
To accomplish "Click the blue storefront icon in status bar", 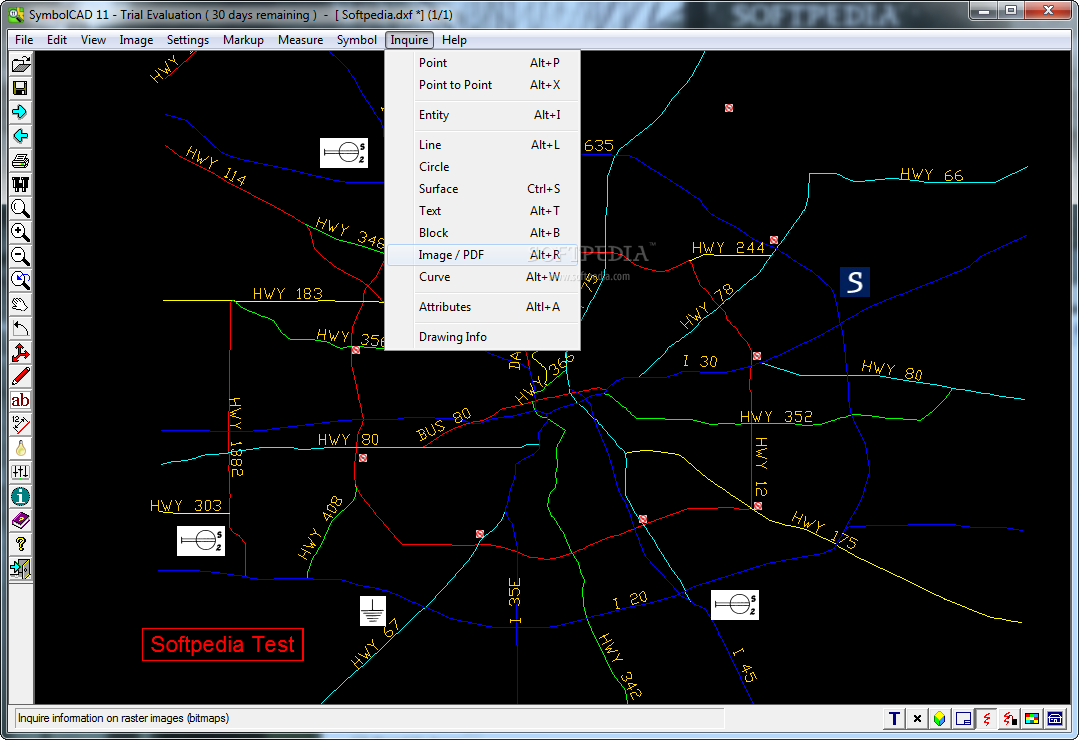I will point(1055,719).
